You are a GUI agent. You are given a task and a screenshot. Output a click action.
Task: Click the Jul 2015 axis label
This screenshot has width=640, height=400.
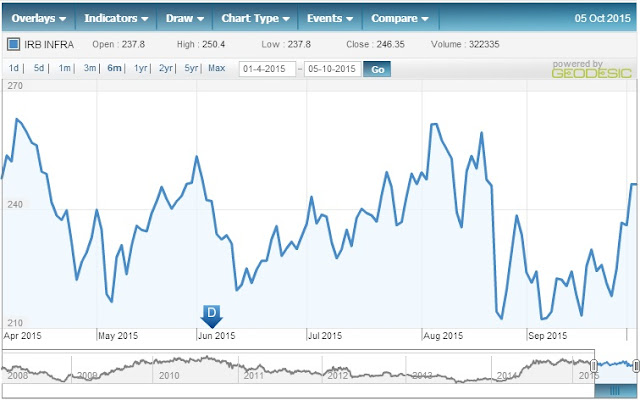pos(325,336)
